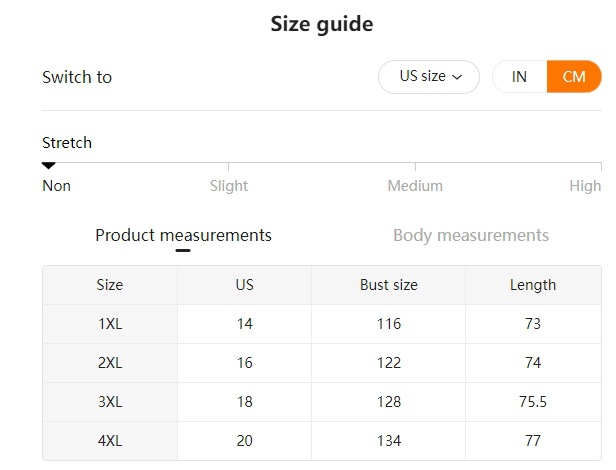This screenshot has height=470, width=616.
Task: Click the Size column header
Action: tap(110, 285)
